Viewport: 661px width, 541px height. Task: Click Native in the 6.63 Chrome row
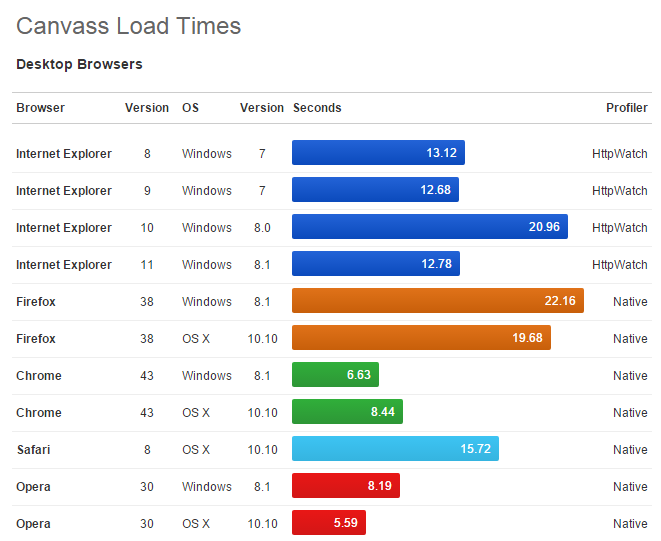click(630, 376)
